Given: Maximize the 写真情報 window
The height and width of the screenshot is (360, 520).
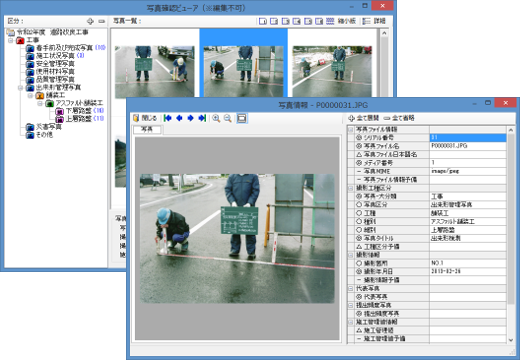Looking at the screenshot, I should pyautogui.click(x=488, y=103).
